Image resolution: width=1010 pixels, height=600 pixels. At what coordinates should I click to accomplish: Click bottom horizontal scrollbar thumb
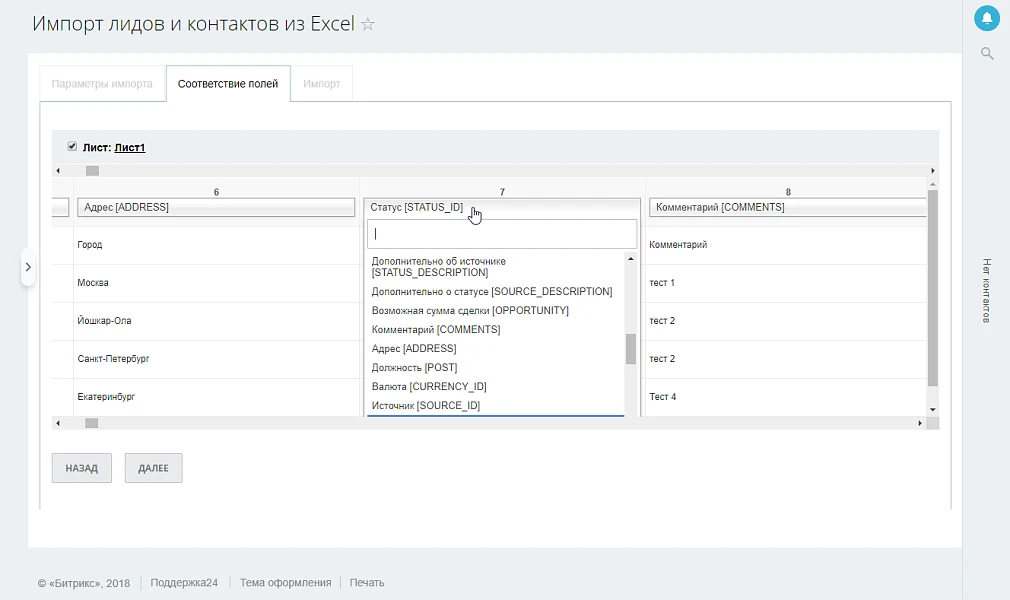pyautogui.click(x=91, y=423)
